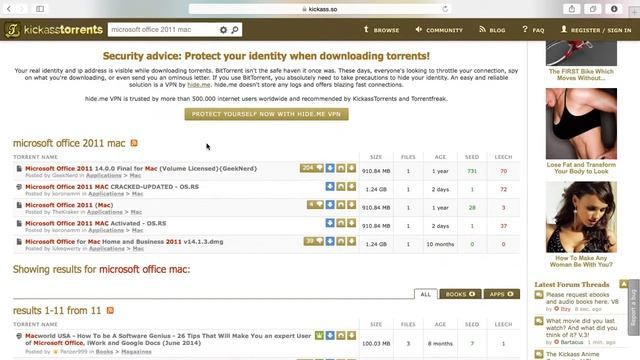Click magnet link for MAC Activated torrent
The image size is (640, 360).
(x=341, y=223)
